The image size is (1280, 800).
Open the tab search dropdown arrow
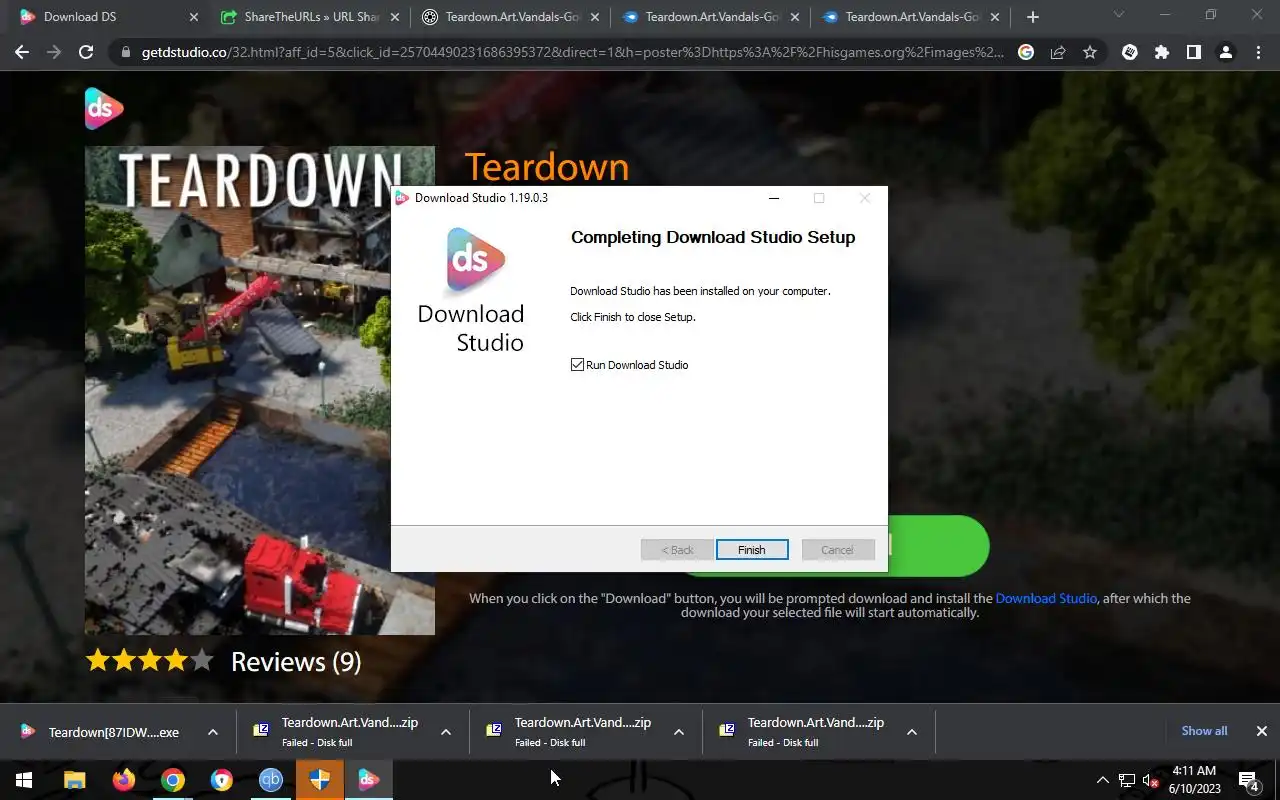click(x=1119, y=16)
